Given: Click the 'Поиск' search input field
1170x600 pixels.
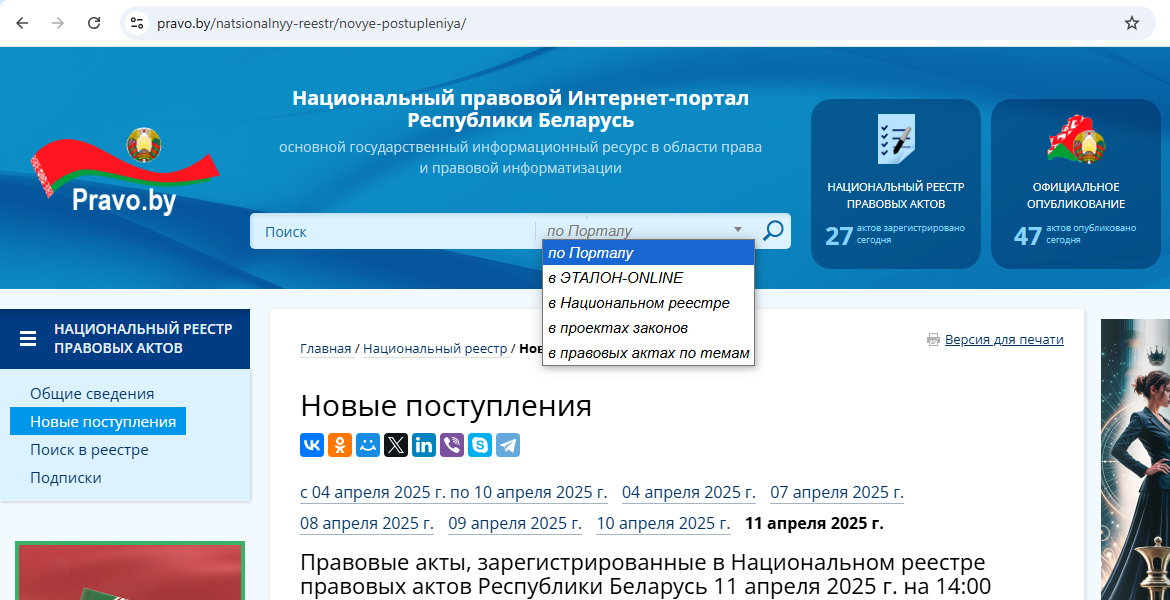Looking at the screenshot, I should 392,231.
